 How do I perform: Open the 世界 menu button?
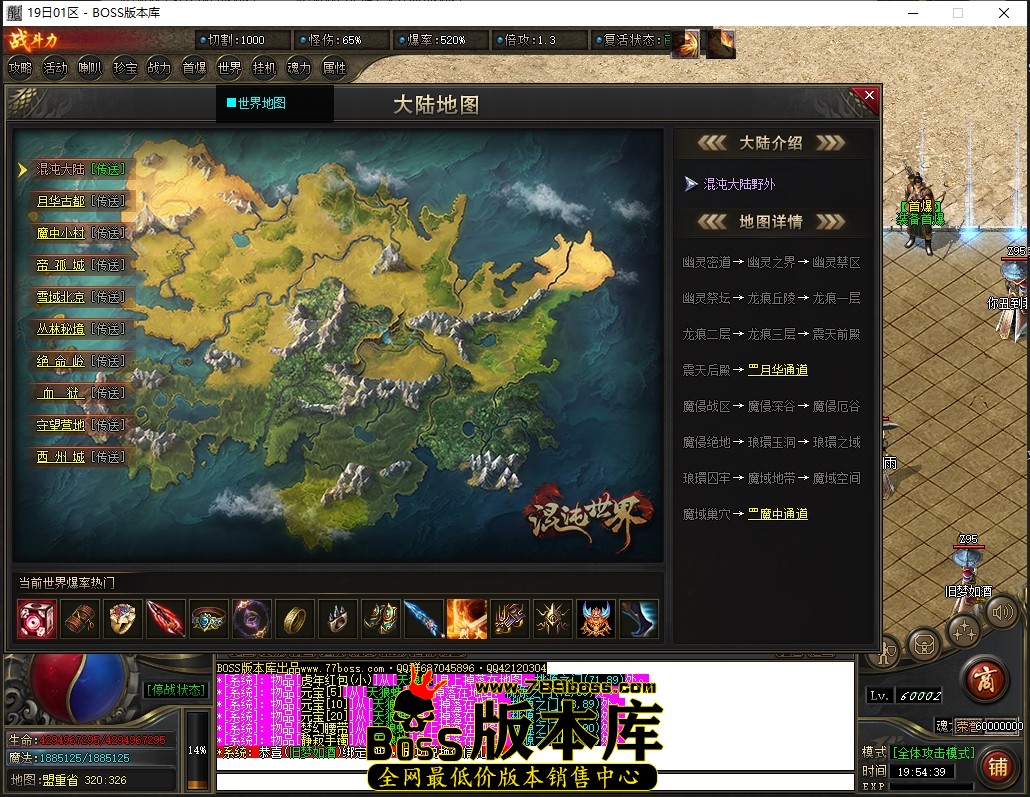click(x=229, y=68)
